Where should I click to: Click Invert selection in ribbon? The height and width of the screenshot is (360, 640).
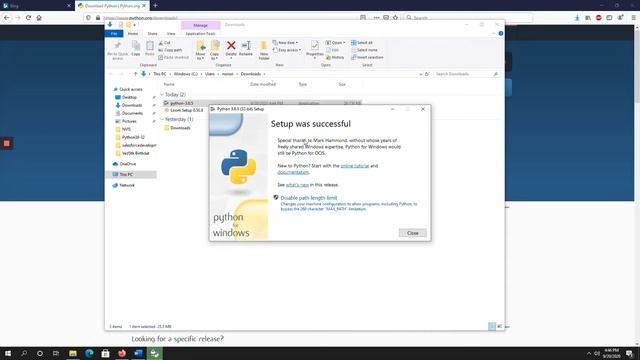click(367, 58)
